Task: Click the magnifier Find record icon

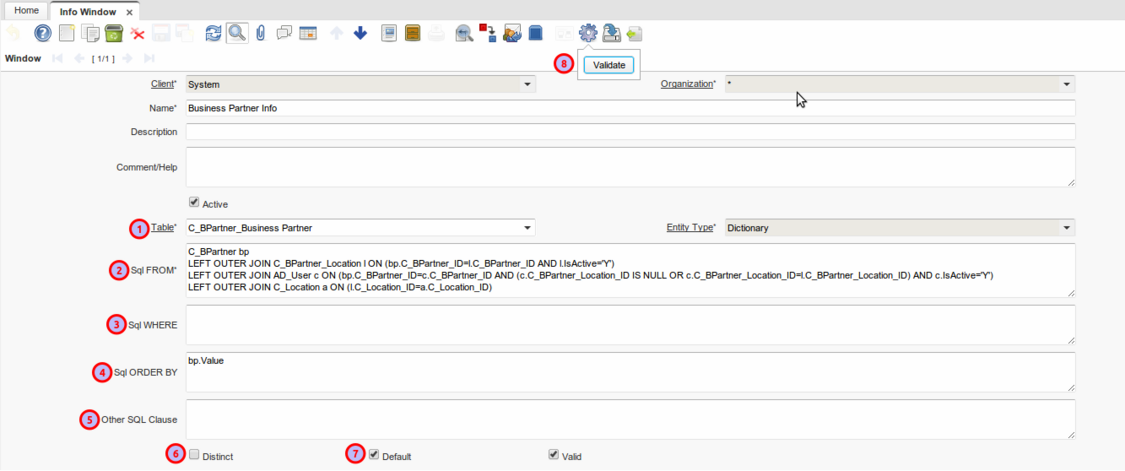Action: tap(237, 34)
